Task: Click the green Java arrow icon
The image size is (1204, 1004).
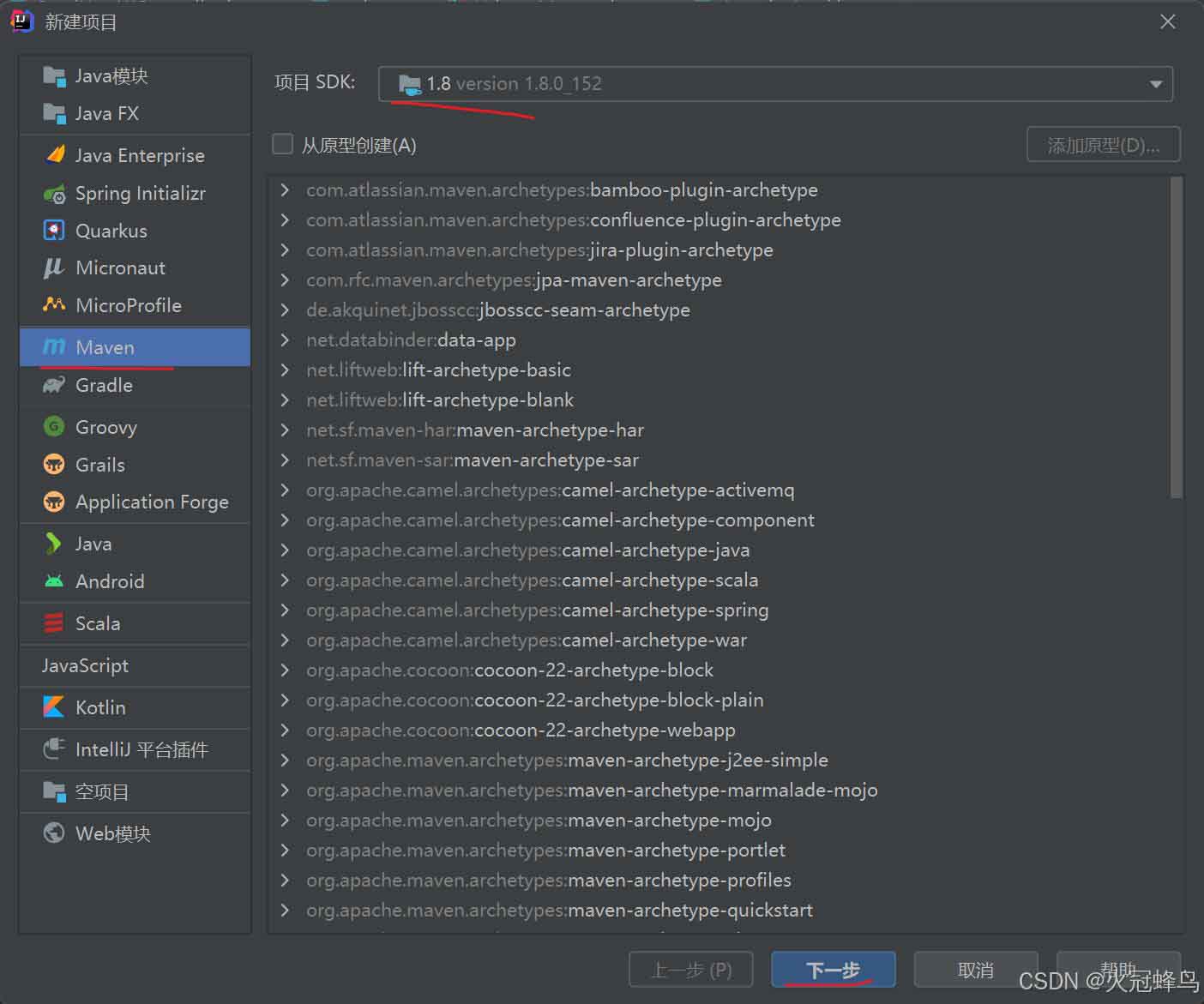Action: 53,544
